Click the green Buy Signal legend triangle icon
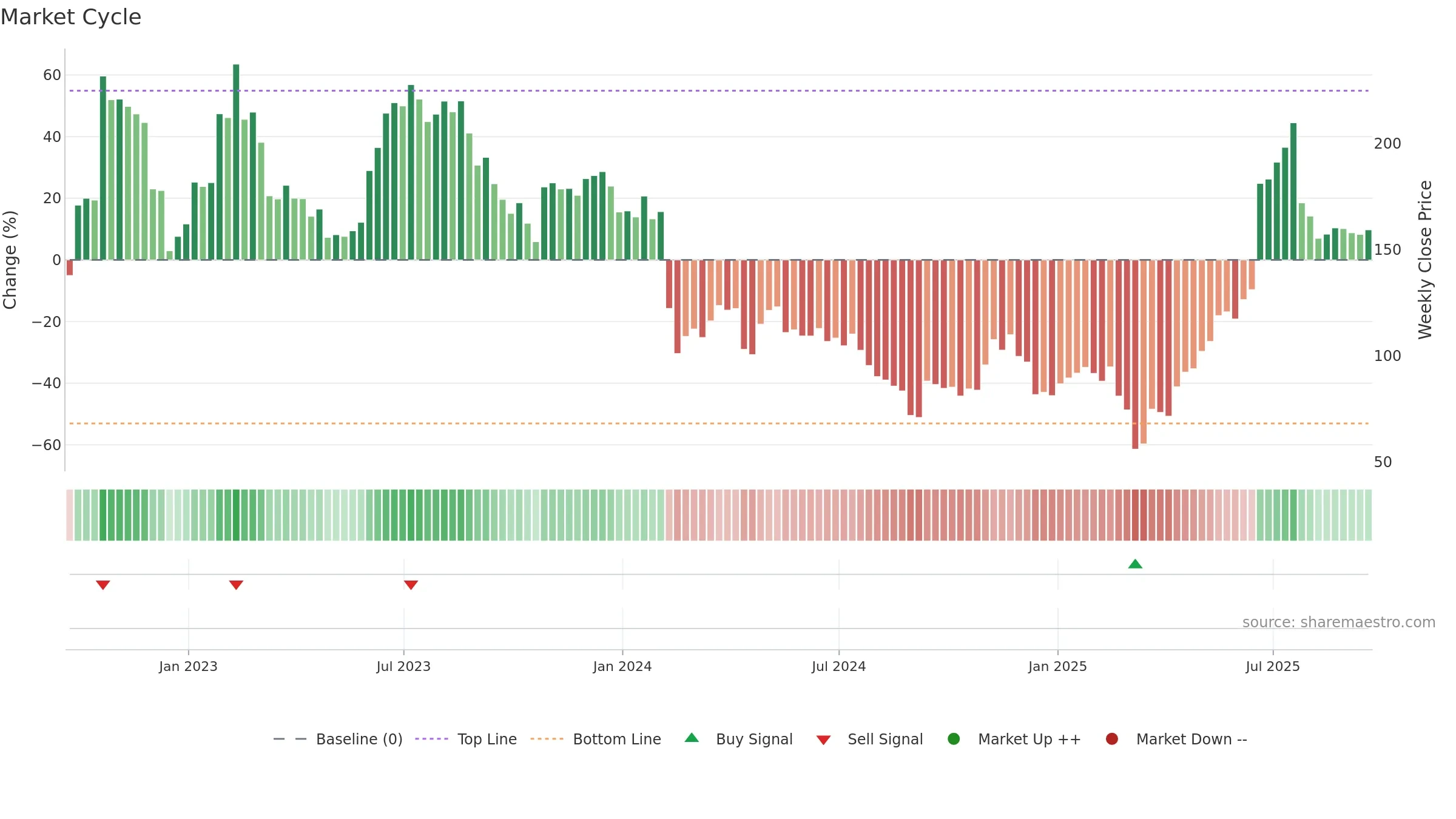1456x819 pixels. tap(692, 738)
